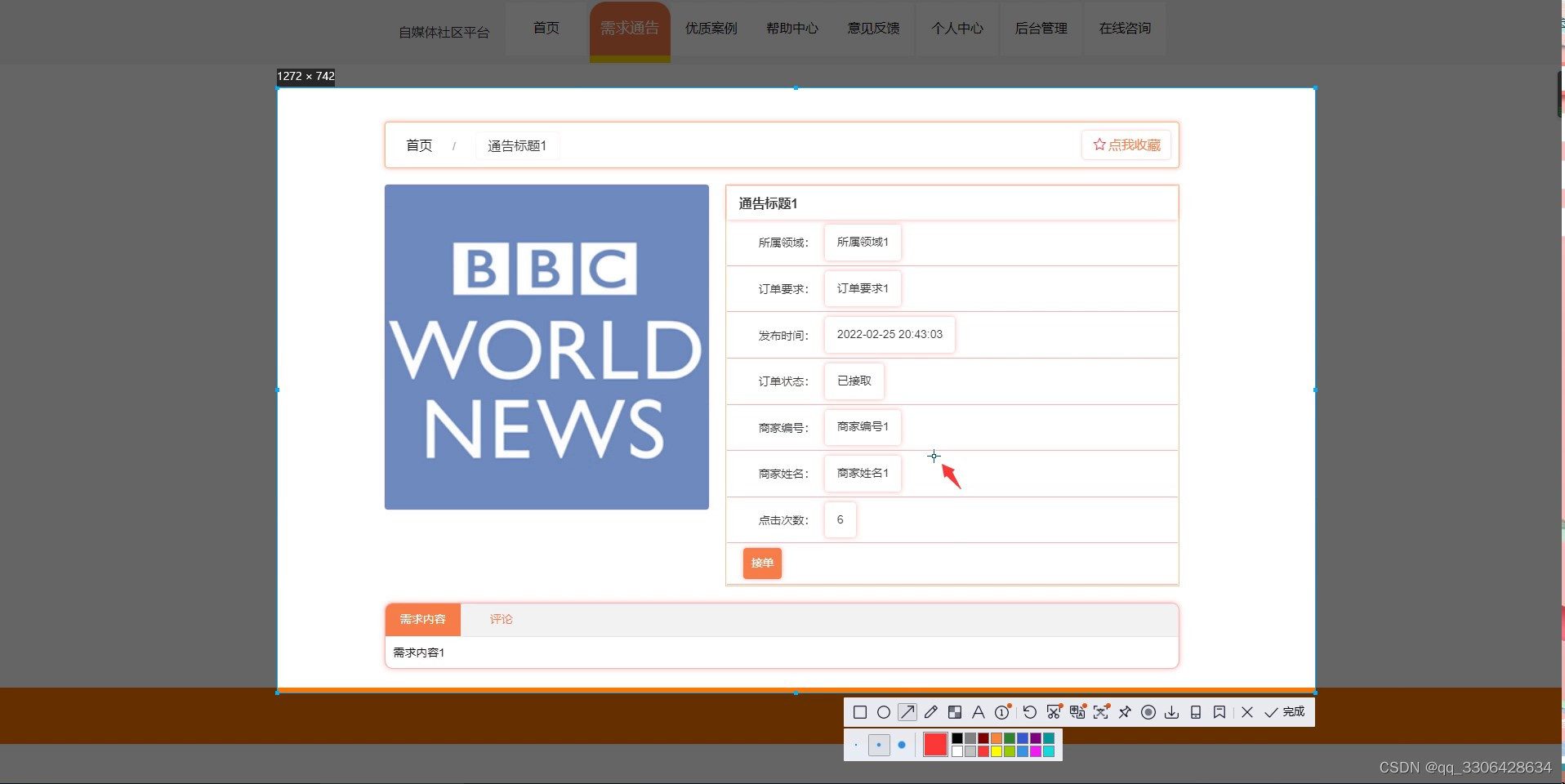The height and width of the screenshot is (784, 1565).
Task: Open 意见反馈 in the navigation bar
Action: [873, 29]
